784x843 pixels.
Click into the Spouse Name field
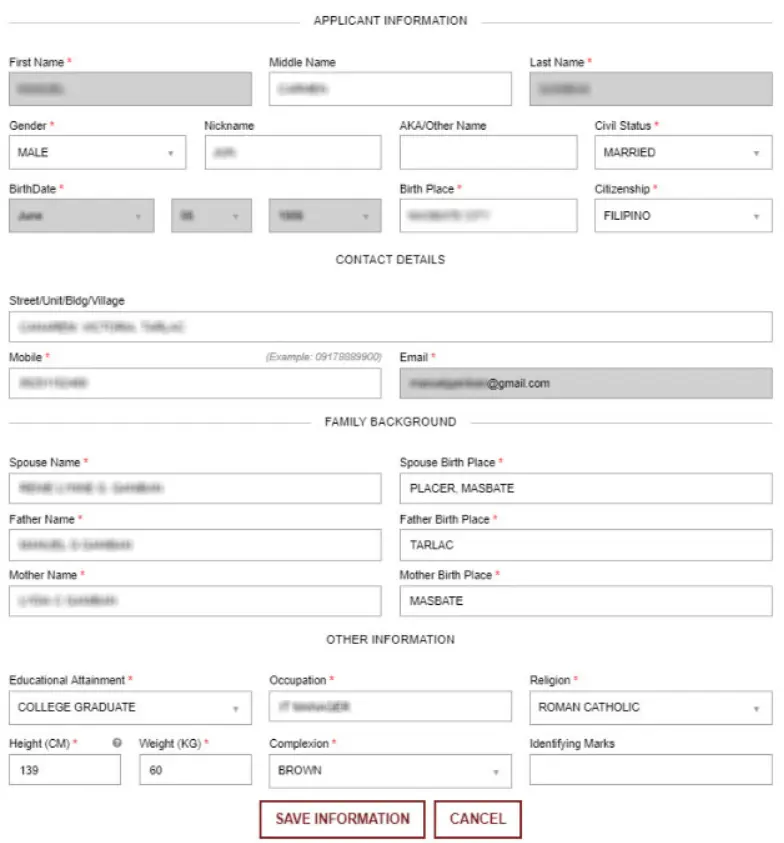(x=195, y=488)
